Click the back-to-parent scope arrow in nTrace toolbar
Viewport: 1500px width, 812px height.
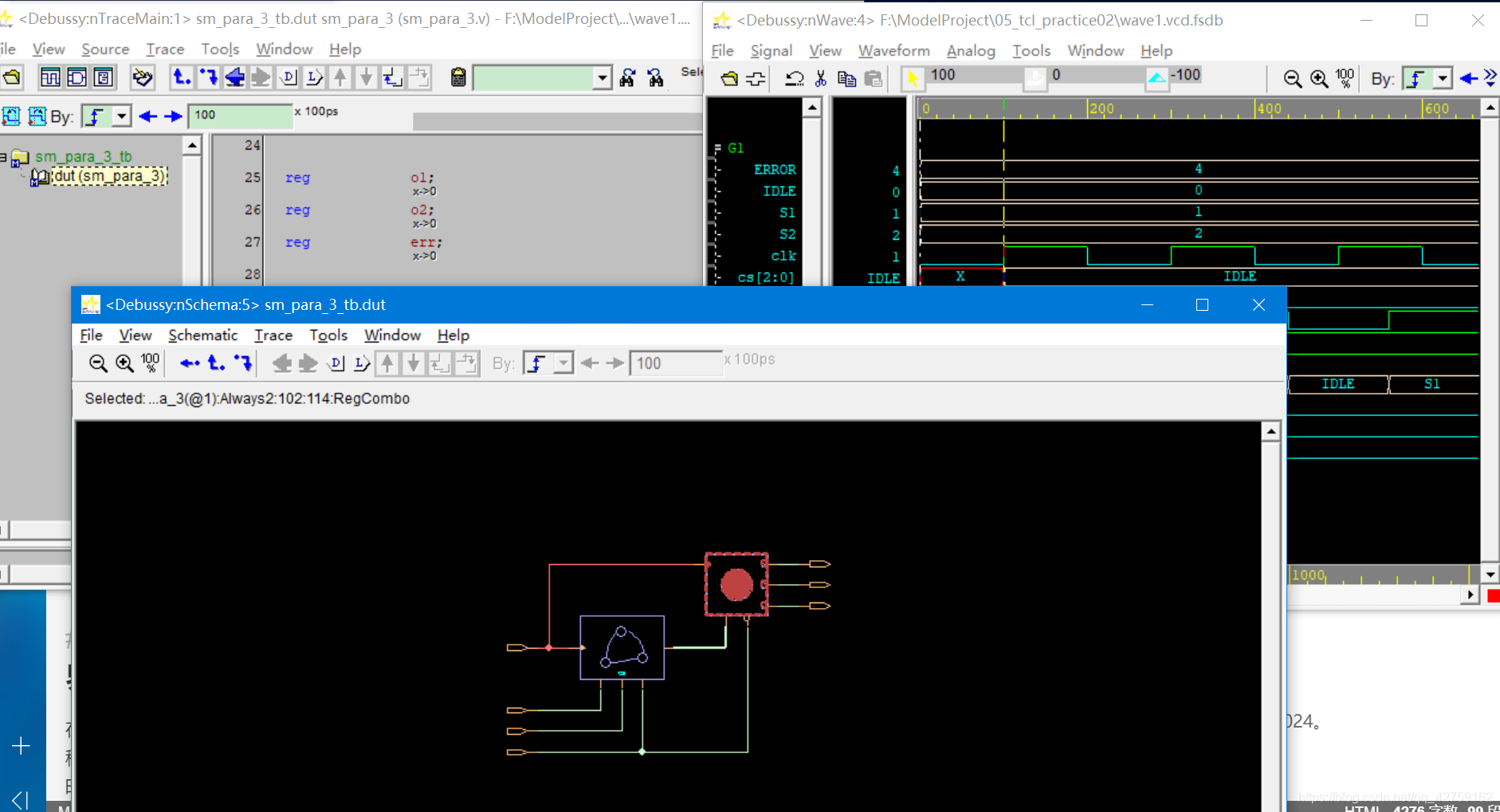(182, 77)
